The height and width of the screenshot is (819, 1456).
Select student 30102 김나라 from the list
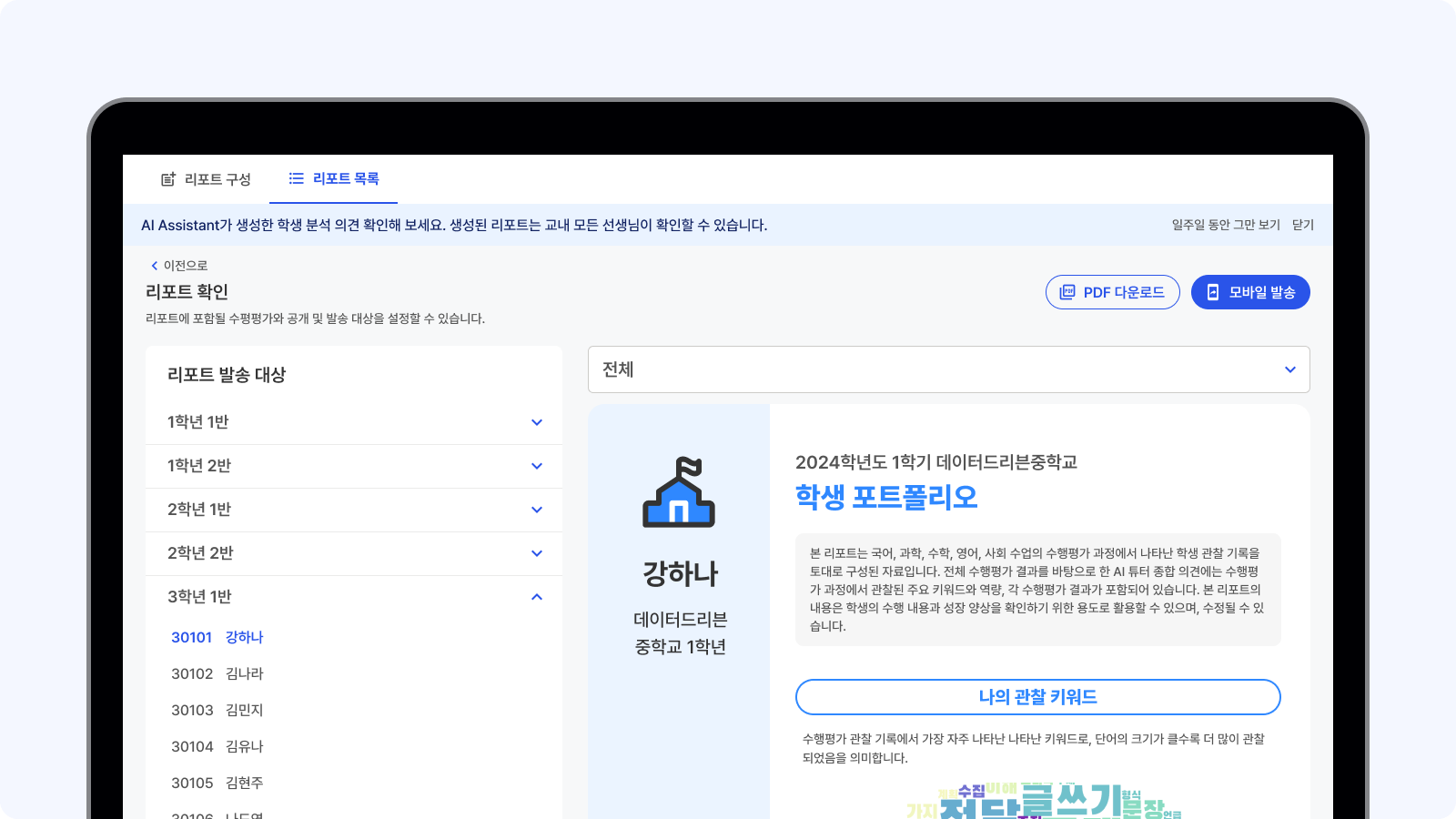pyautogui.click(x=217, y=673)
